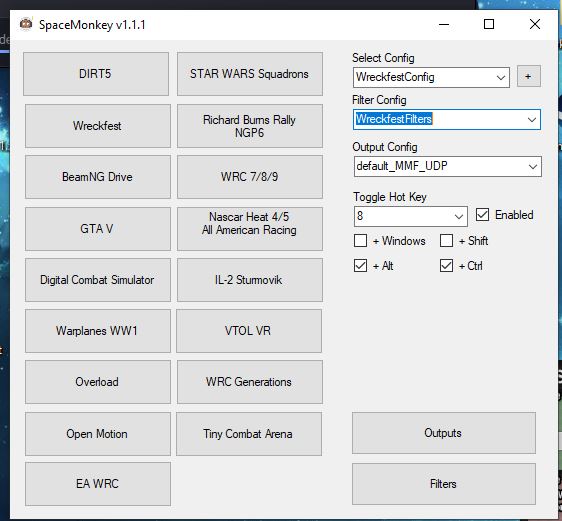Minimize the SpaceMonkey window
This screenshot has width=562, height=521.
click(444, 24)
